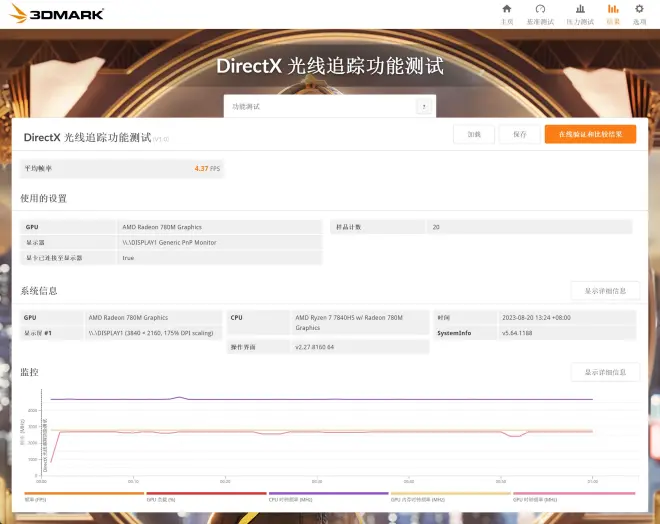Toggle the CPU 时钟频率 (MHz) legend series
Image resolution: width=660 pixels, height=524 pixels.
[x=328, y=497]
